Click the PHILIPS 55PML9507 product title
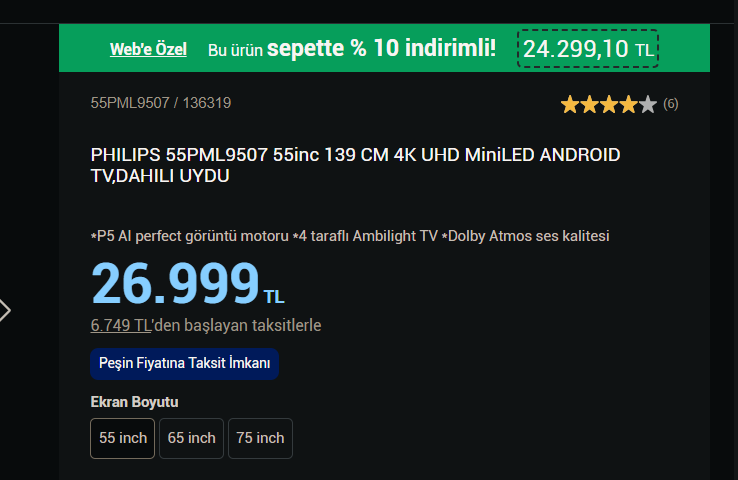The image size is (738, 480). coord(355,165)
